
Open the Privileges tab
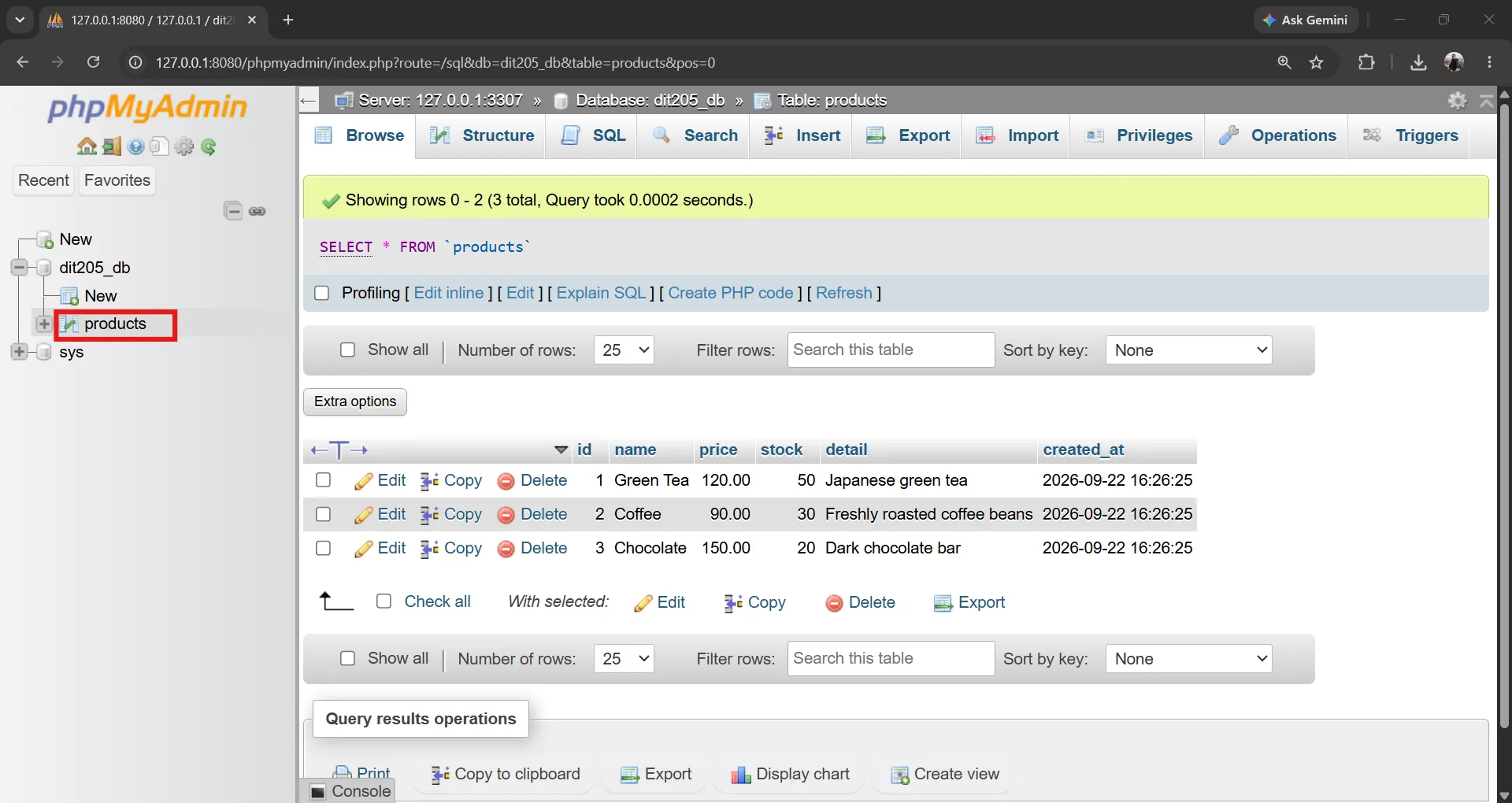1139,135
